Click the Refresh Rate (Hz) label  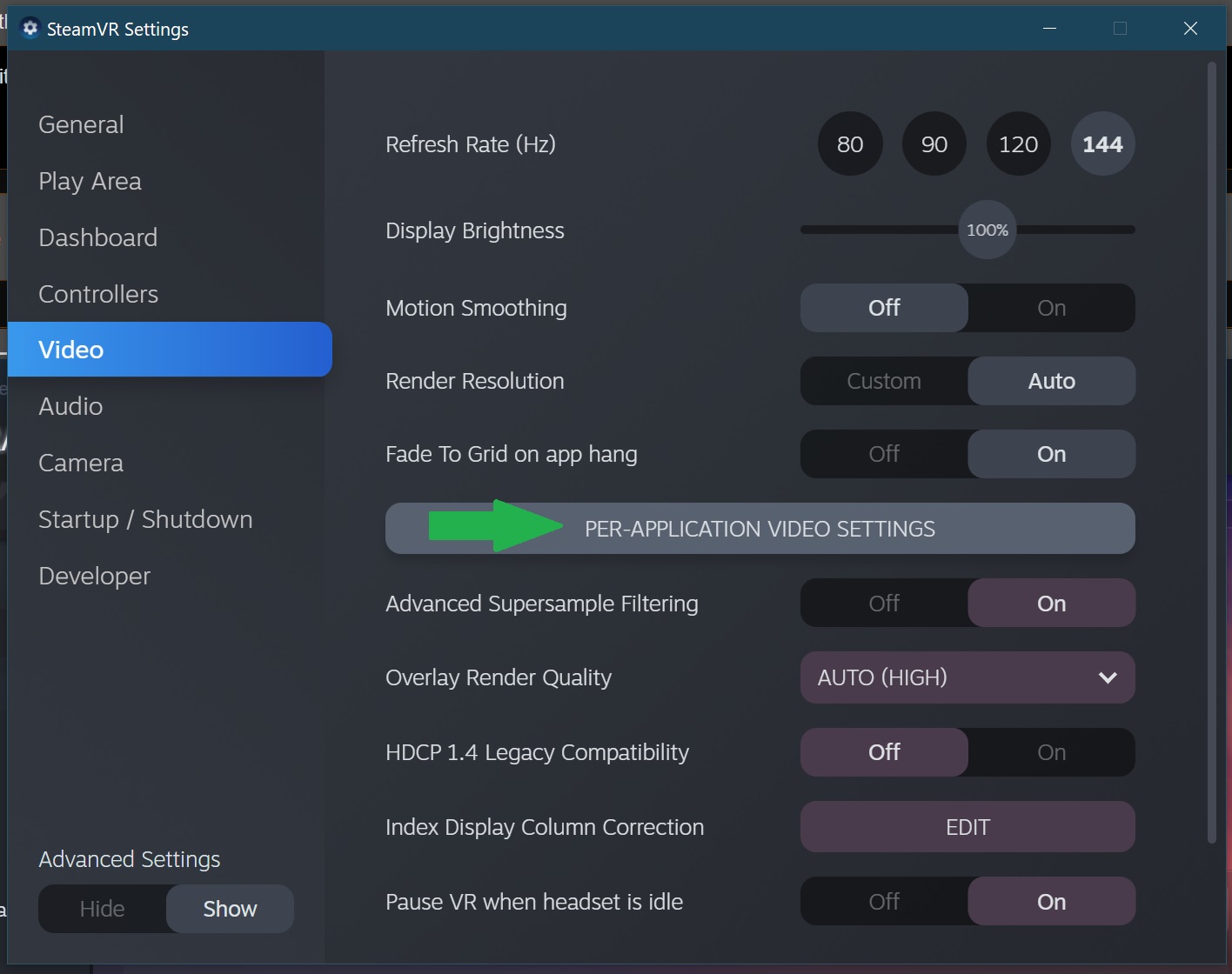click(471, 144)
